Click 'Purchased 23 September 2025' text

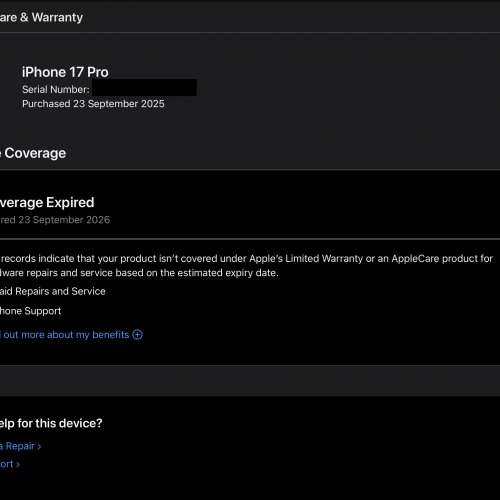(x=93, y=104)
